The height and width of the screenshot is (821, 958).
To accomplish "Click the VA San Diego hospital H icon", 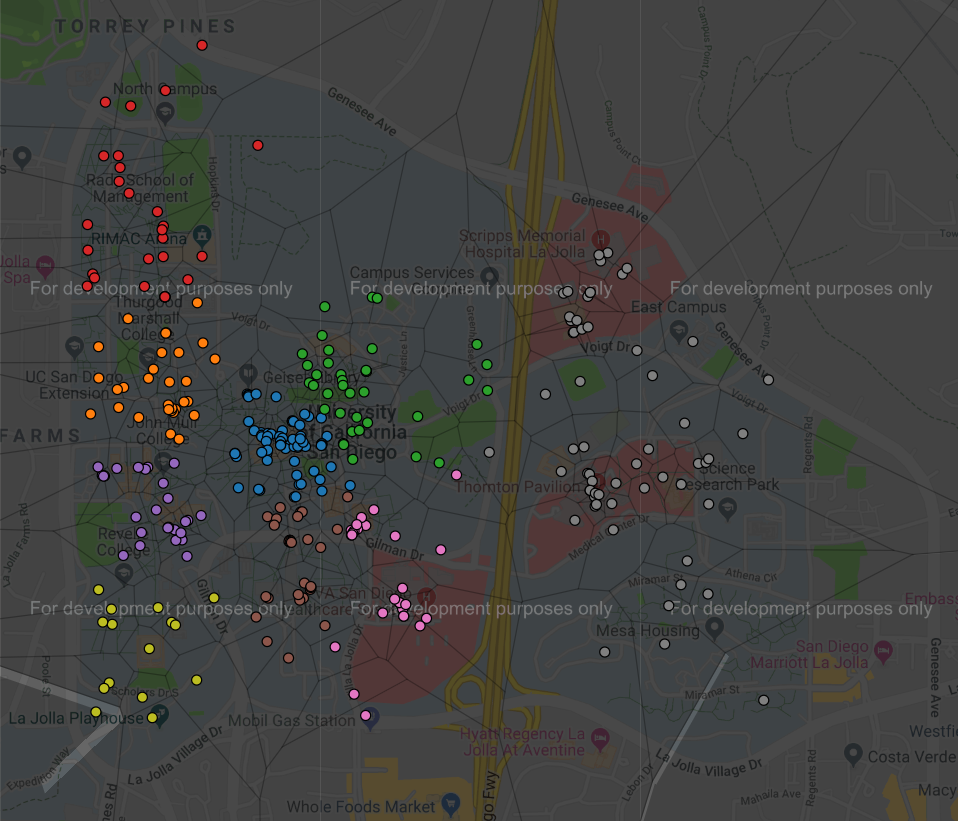I will click(x=425, y=597).
